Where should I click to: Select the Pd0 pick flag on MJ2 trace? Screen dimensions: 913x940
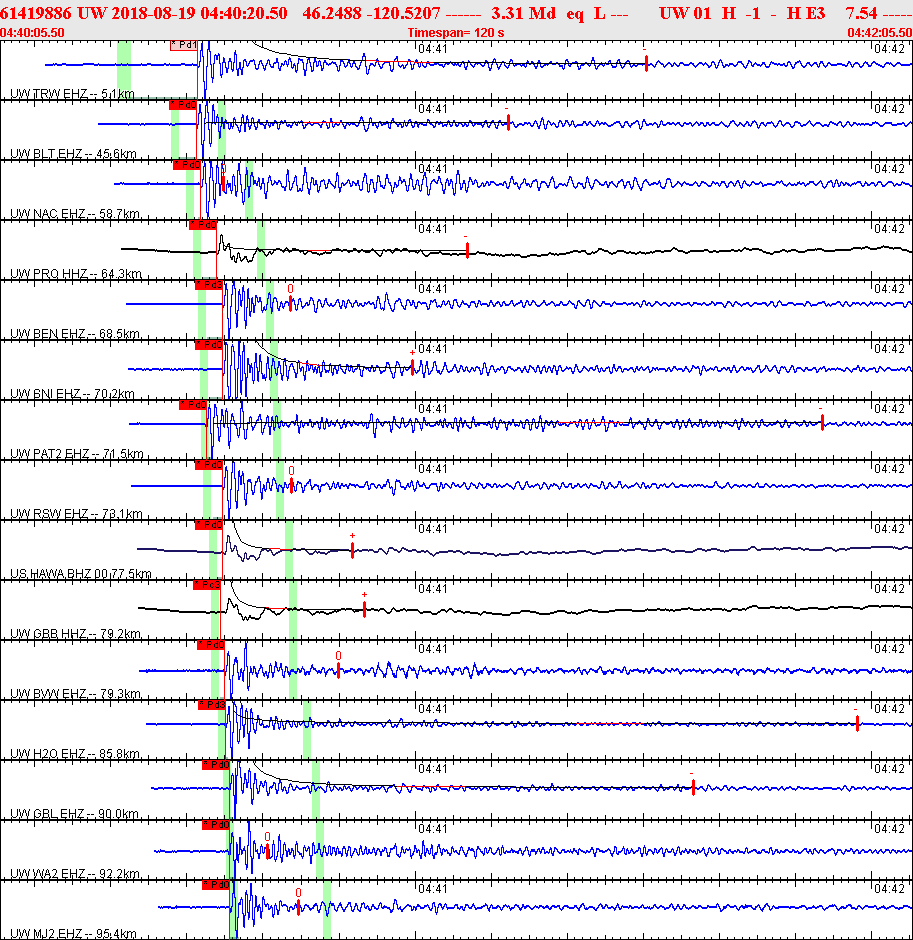pyautogui.click(x=216, y=885)
